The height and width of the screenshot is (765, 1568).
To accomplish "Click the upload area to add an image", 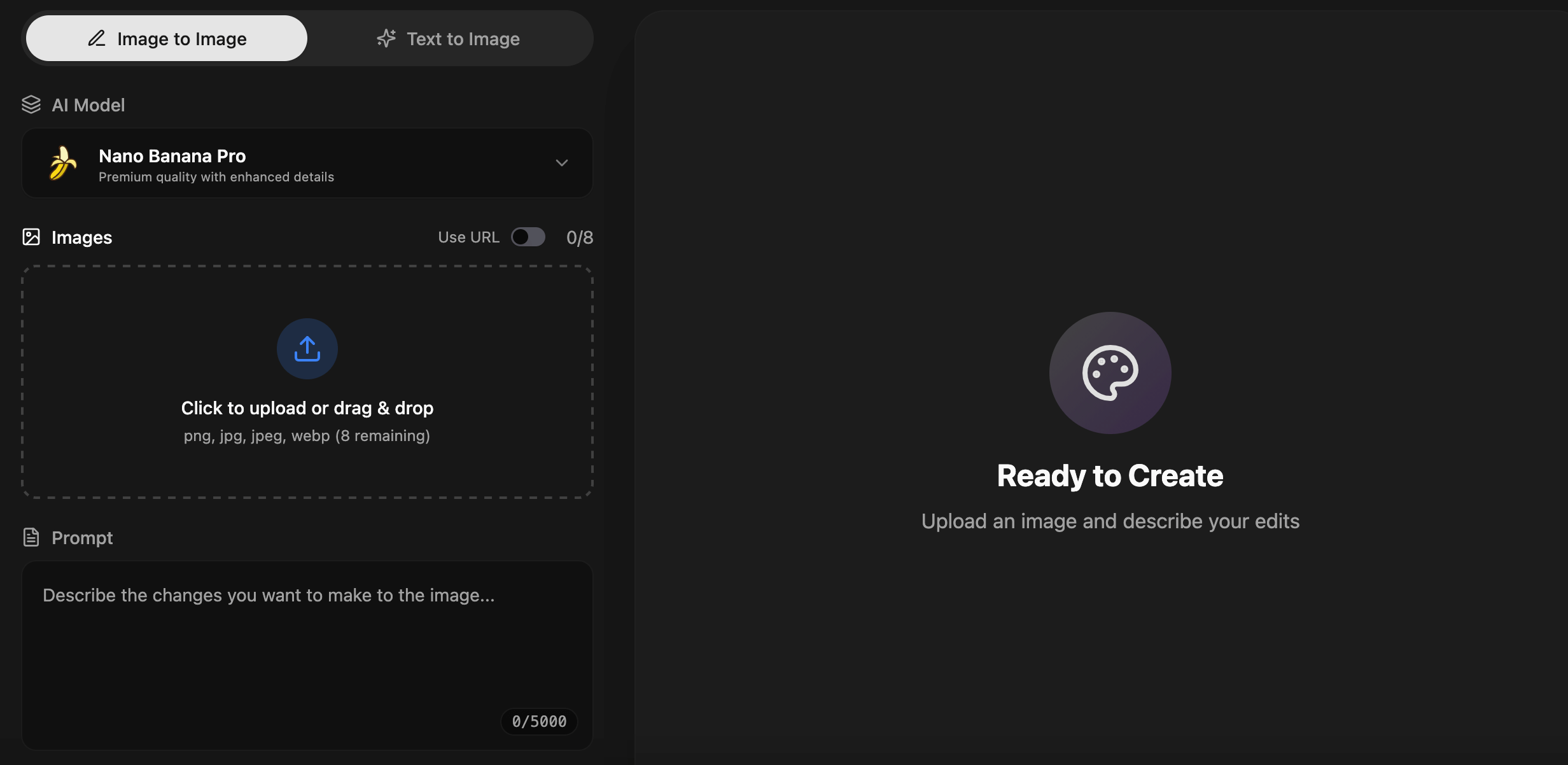I will coord(306,382).
